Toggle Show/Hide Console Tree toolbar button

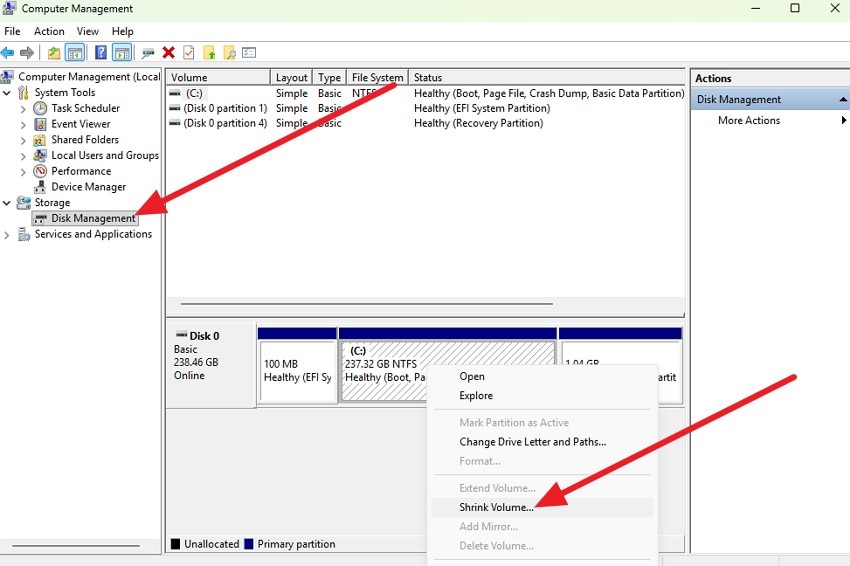(x=75, y=53)
